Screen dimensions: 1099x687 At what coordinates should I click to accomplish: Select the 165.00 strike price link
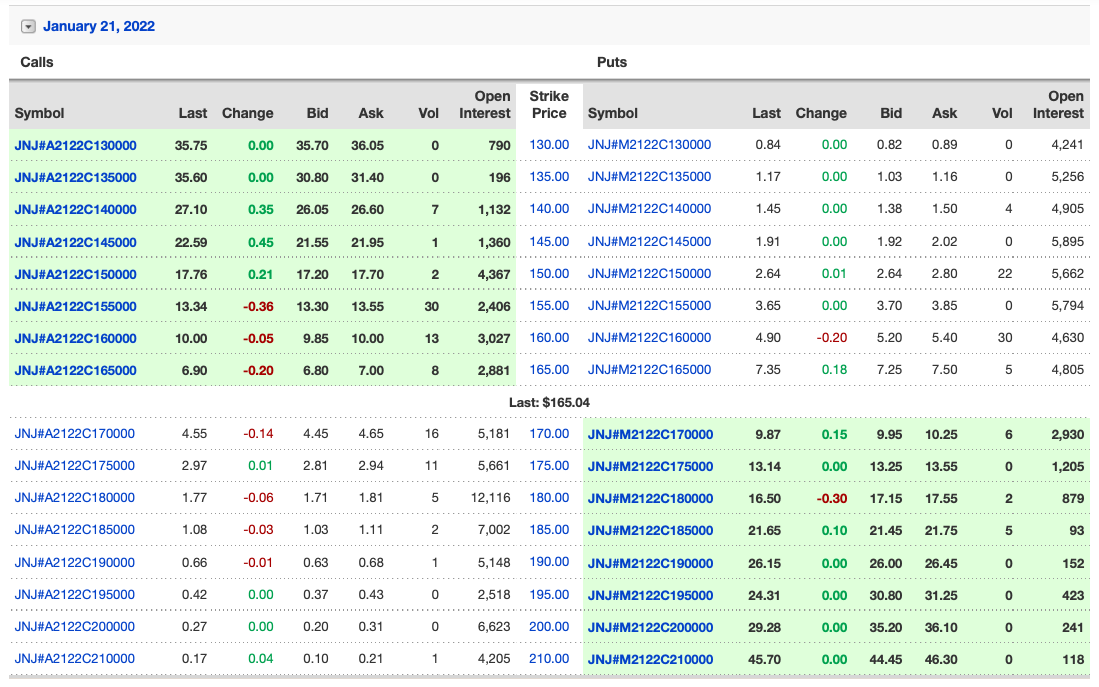(x=548, y=370)
